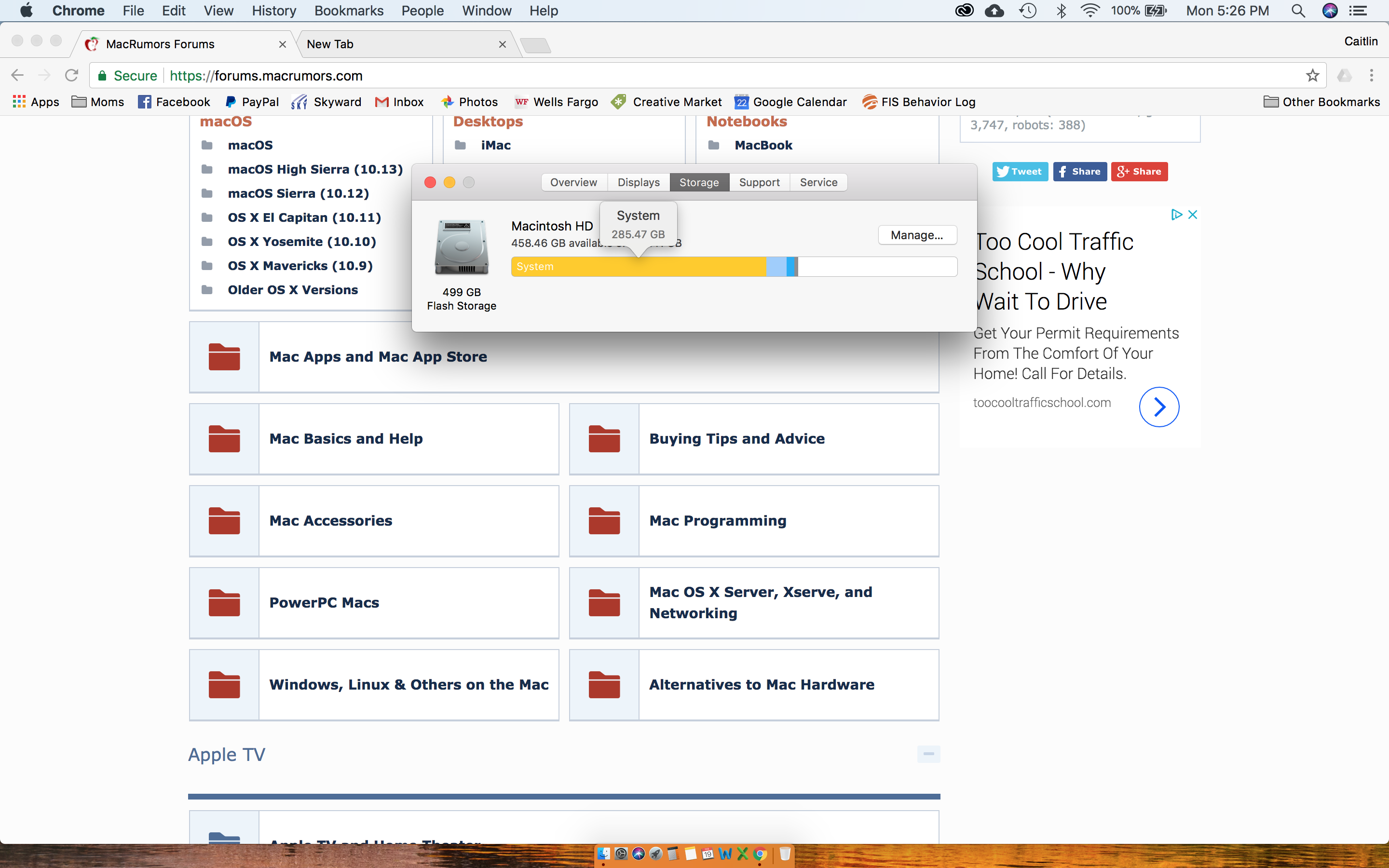Launch Microsoft Word from the Dock

[x=725, y=854]
